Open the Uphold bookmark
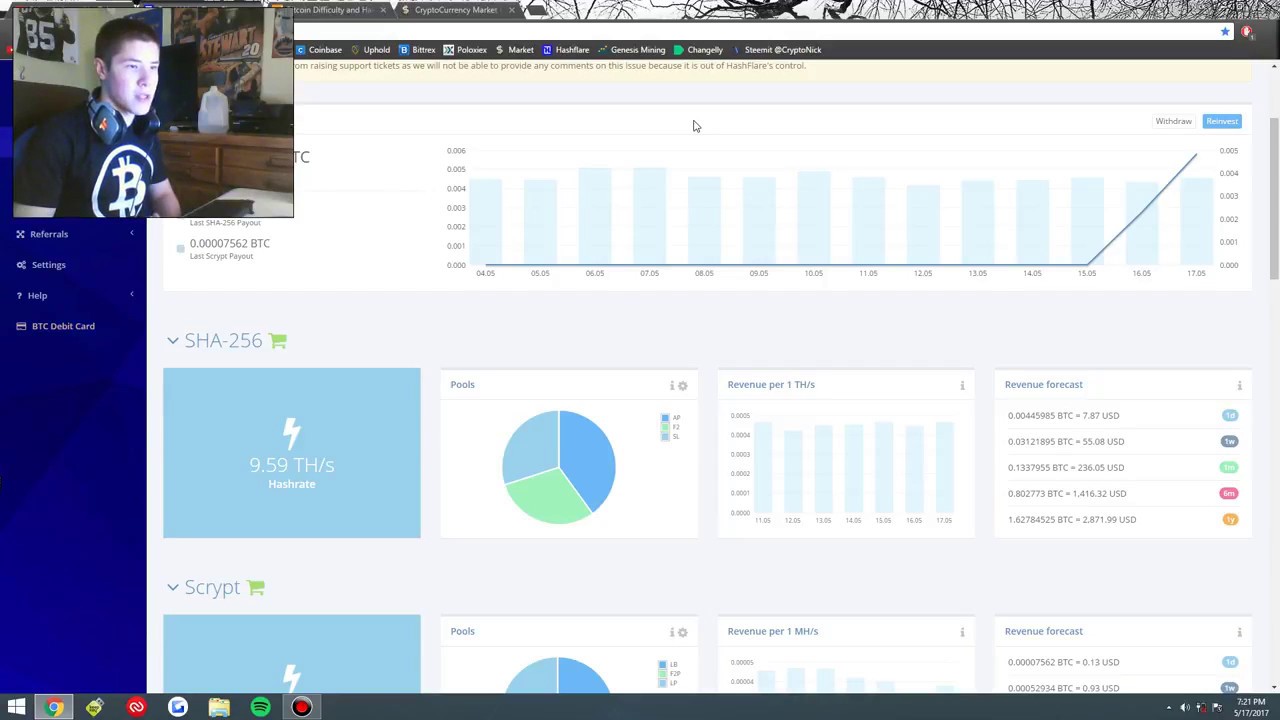This screenshot has height=720, width=1280. tap(369, 50)
